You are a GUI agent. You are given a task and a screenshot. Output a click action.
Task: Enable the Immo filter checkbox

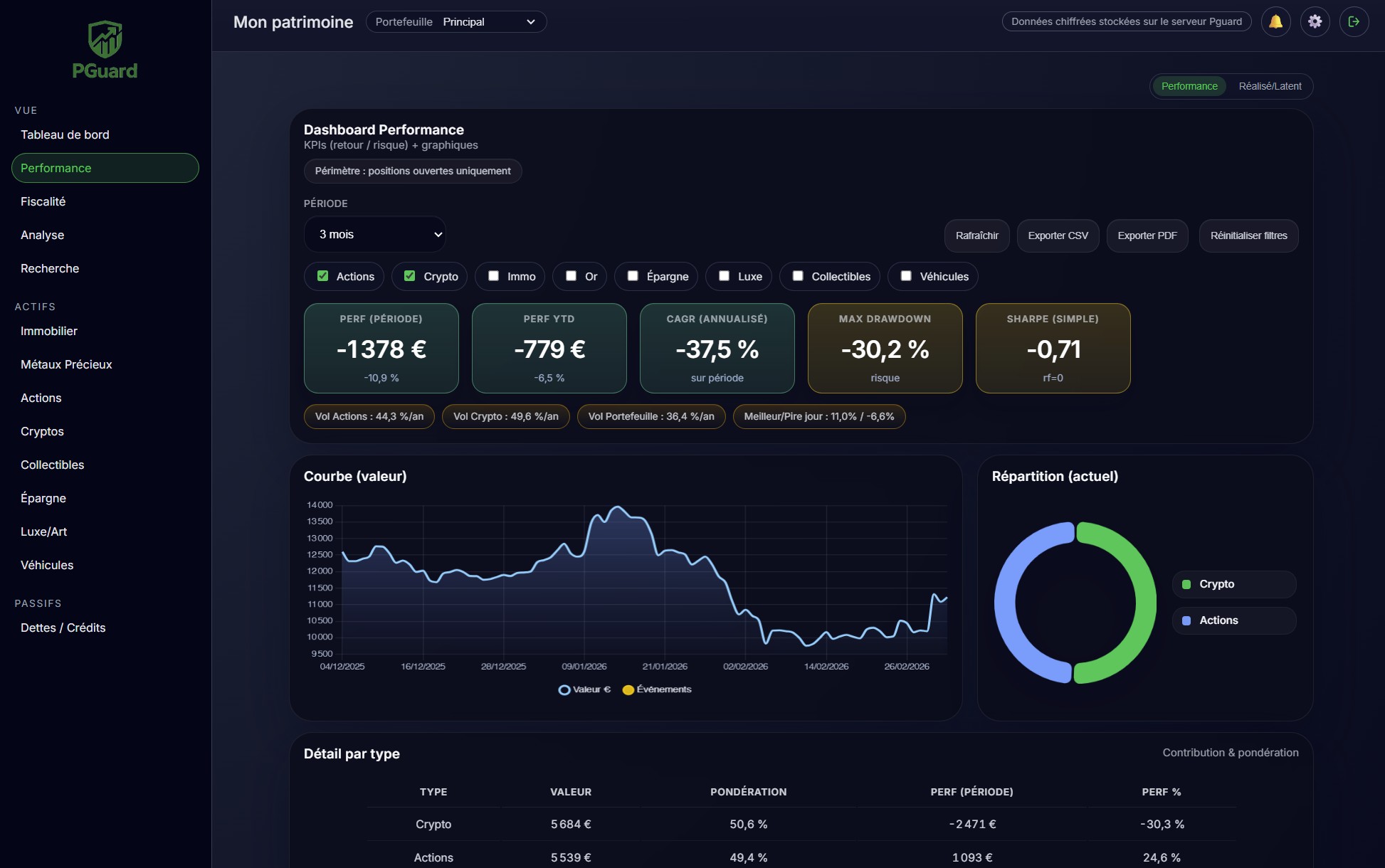click(x=493, y=276)
